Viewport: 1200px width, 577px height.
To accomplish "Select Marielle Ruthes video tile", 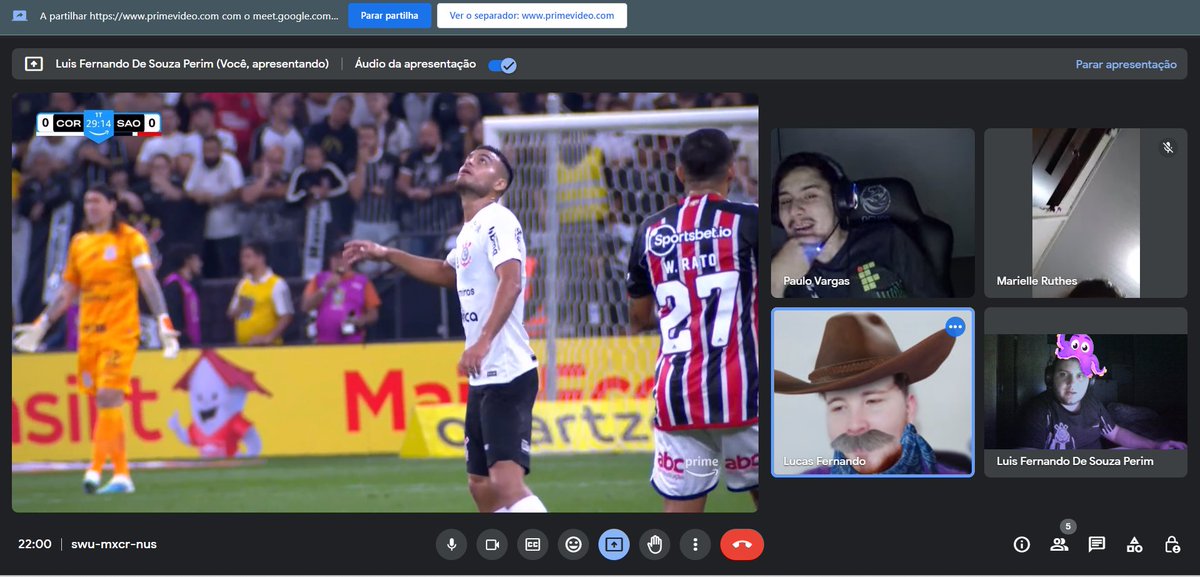I will pyautogui.click(x=1086, y=213).
